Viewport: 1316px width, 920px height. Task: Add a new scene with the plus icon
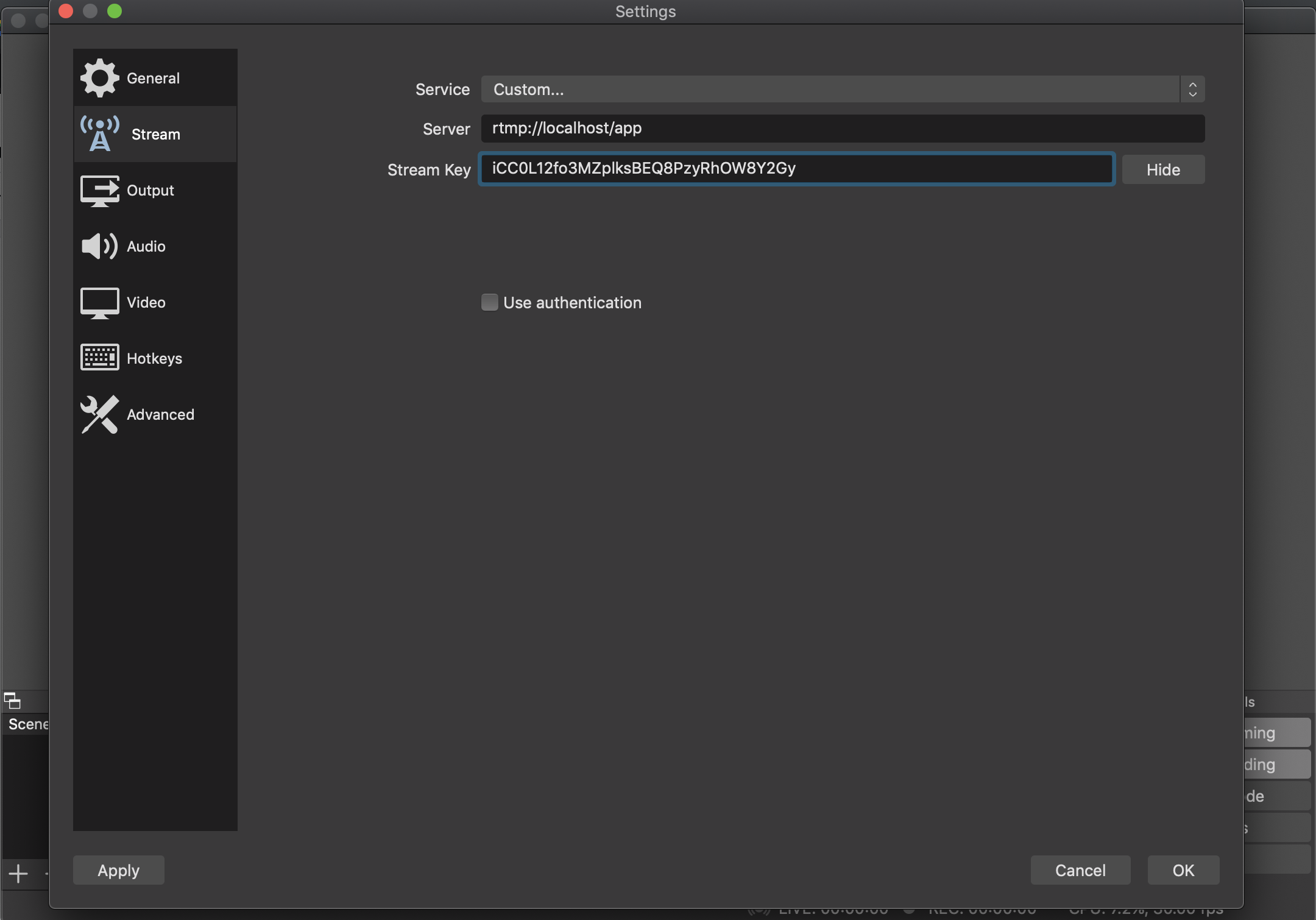coord(18,872)
